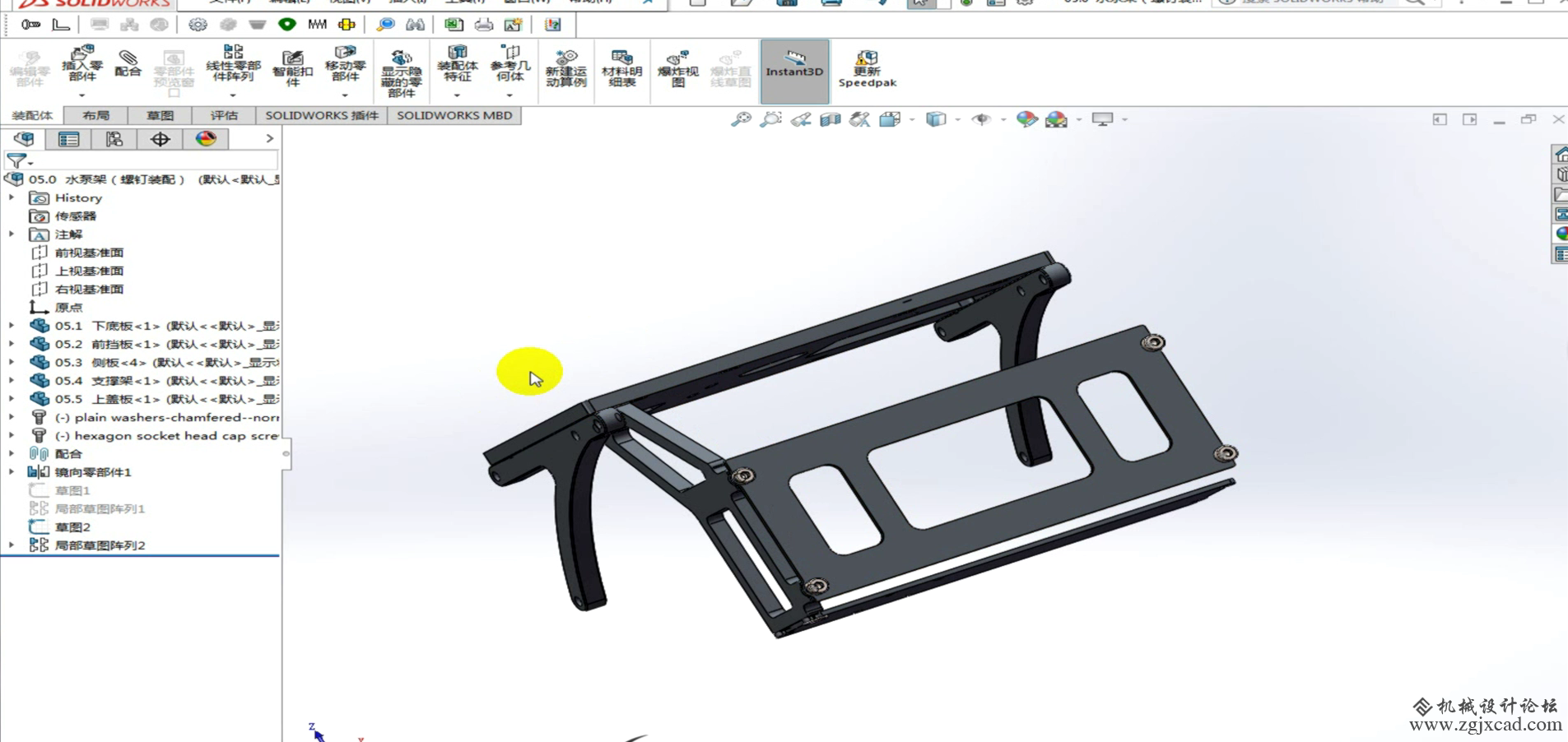Click the feature tree filter field

tap(148, 160)
